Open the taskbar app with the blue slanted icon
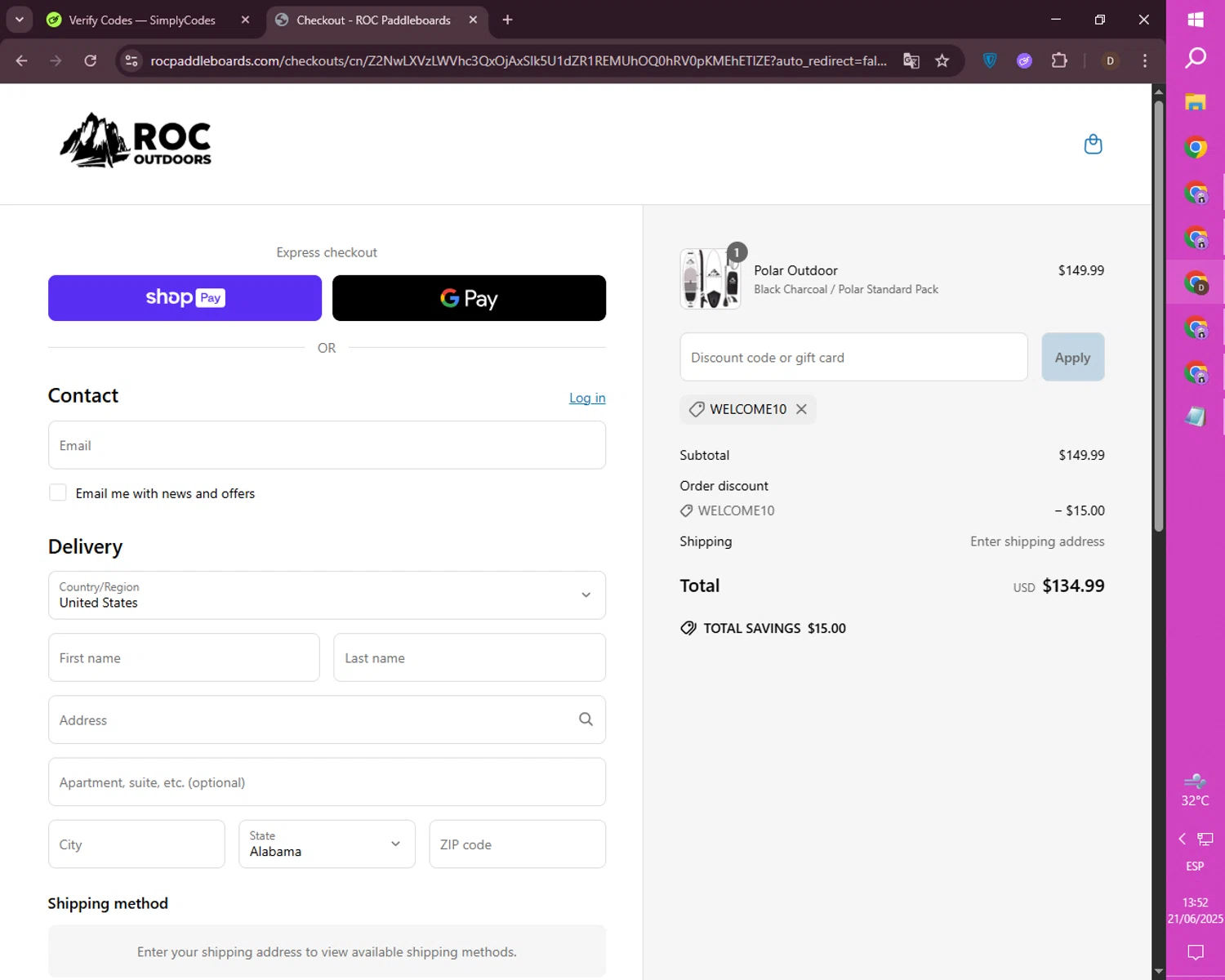The image size is (1225, 980). (x=1196, y=417)
